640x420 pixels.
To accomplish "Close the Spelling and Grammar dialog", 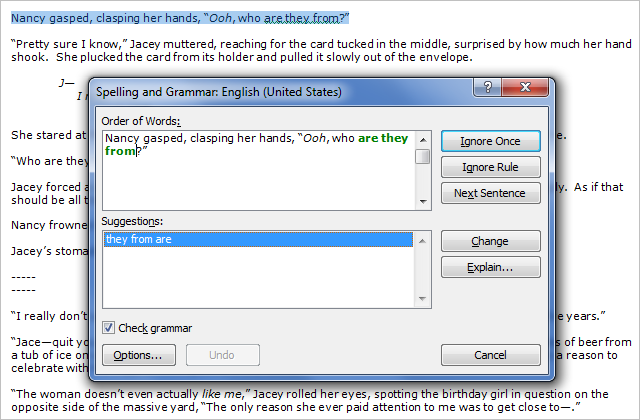I will pos(525,87).
